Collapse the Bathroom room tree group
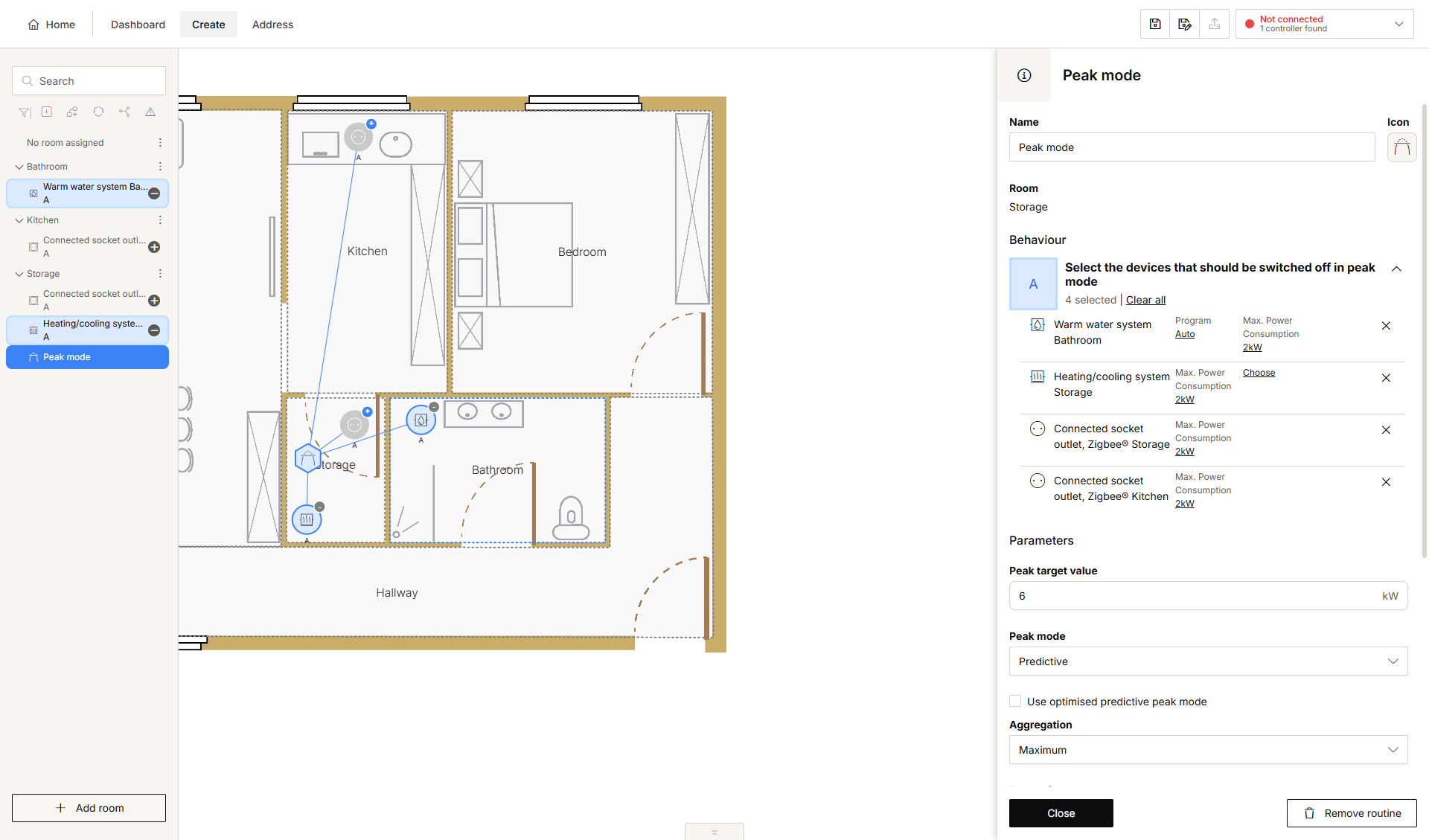The height and width of the screenshot is (840, 1429). (x=19, y=167)
